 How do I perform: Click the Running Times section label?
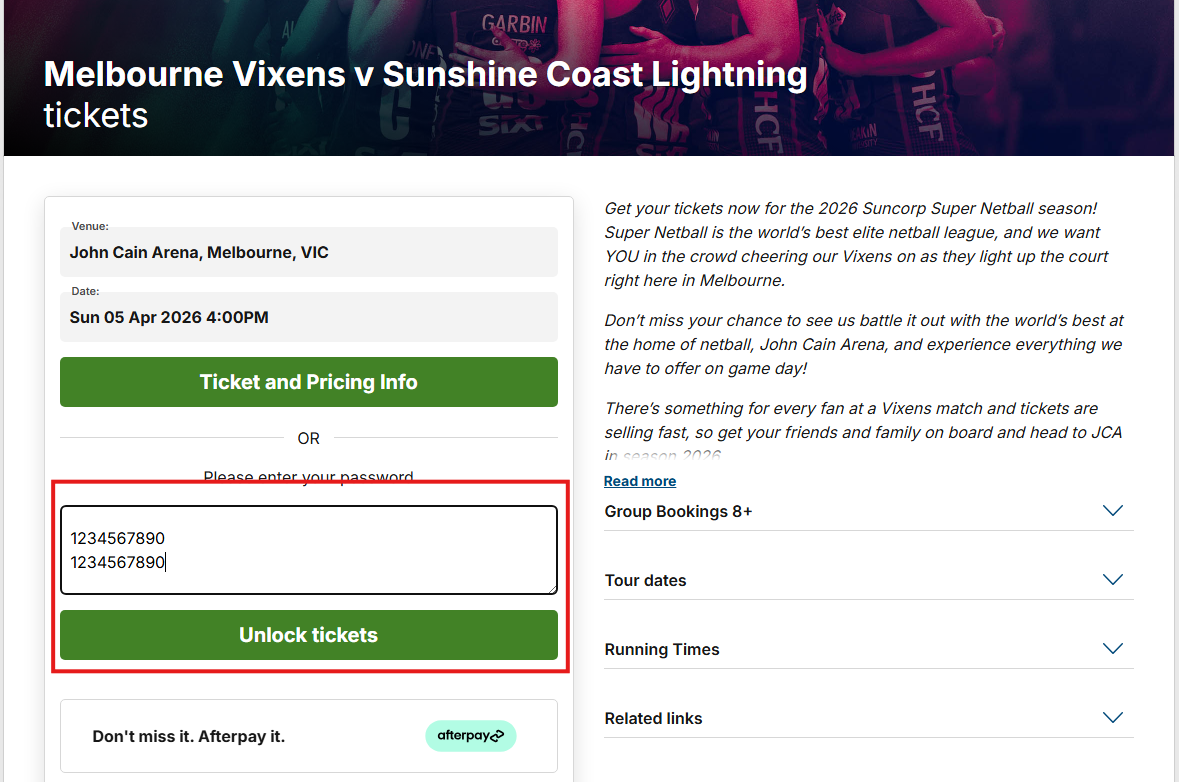(662, 649)
